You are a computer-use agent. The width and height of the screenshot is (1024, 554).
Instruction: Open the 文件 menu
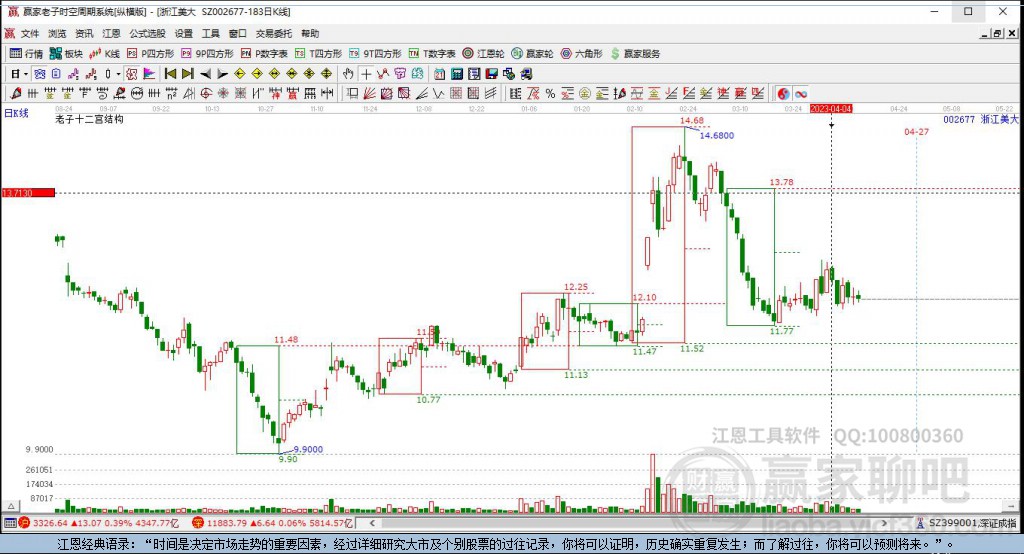tap(30, 33)
